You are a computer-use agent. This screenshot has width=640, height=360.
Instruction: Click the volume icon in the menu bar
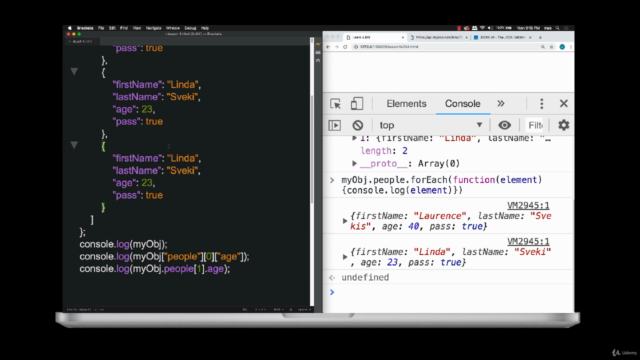click(490, 28)
